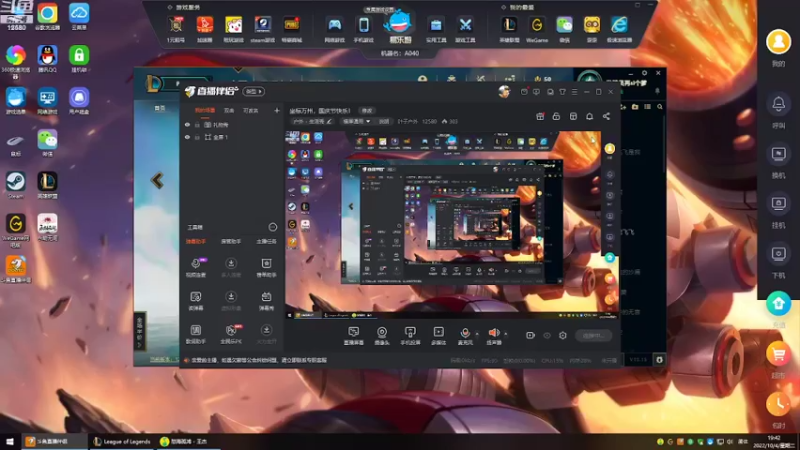Switch to League of Legends taskbar item
Viewport: 800px width, 450px height.
pyautogui.click(x=121, y=441)
